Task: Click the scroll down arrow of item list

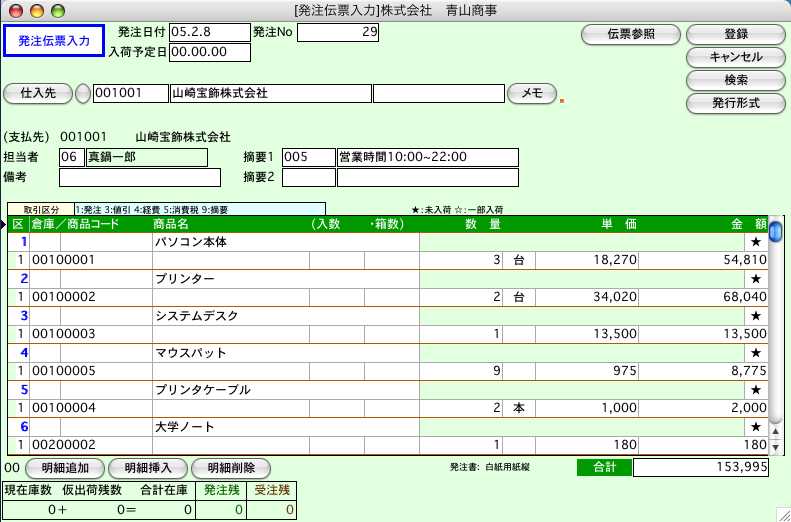Action: (774, 449)
